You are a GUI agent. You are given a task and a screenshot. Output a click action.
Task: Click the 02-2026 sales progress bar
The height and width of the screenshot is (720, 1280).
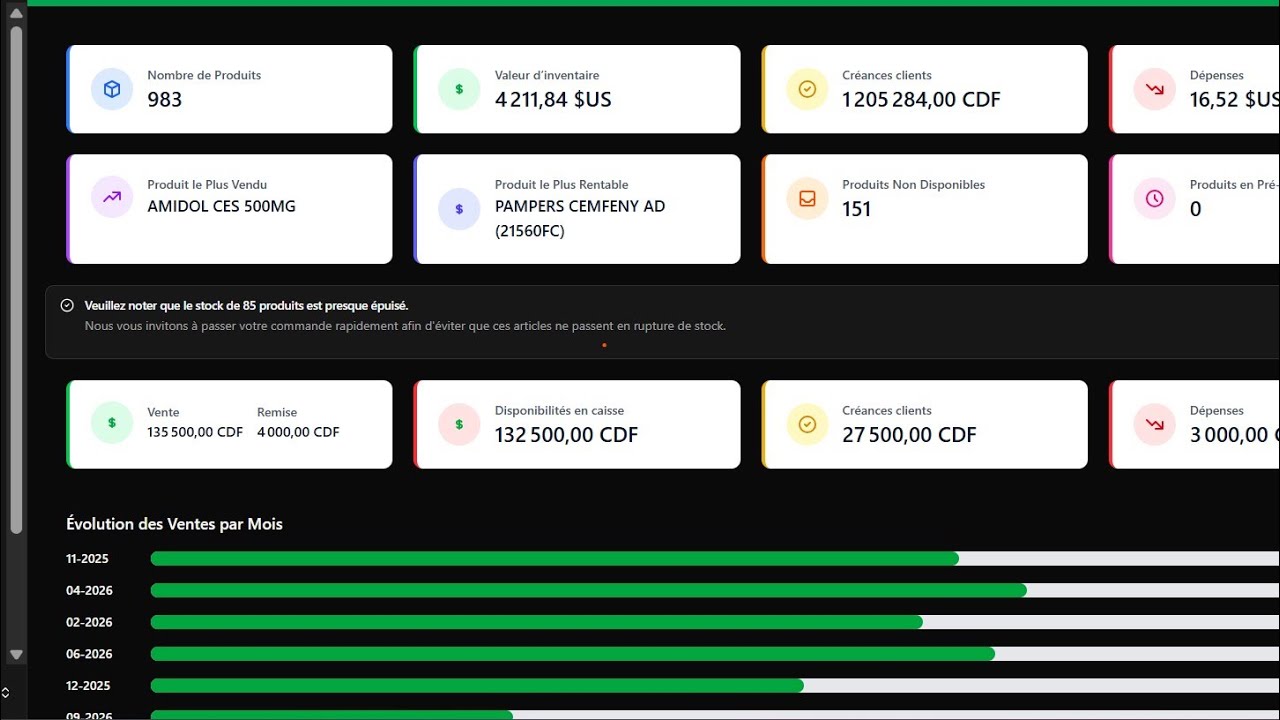[715, 622]
